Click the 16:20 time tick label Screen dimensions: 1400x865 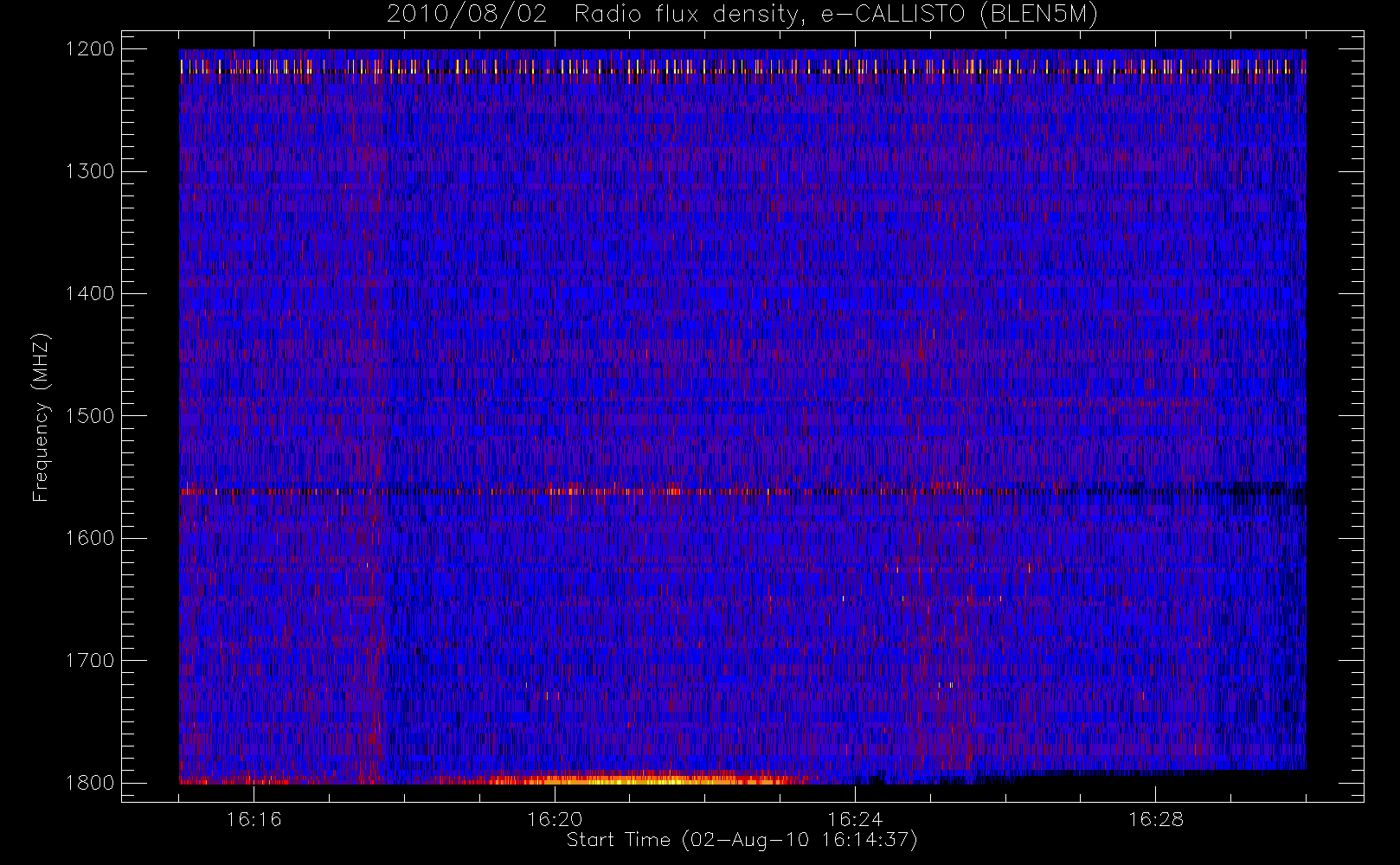pyautogui.click(x=555, y=819)
